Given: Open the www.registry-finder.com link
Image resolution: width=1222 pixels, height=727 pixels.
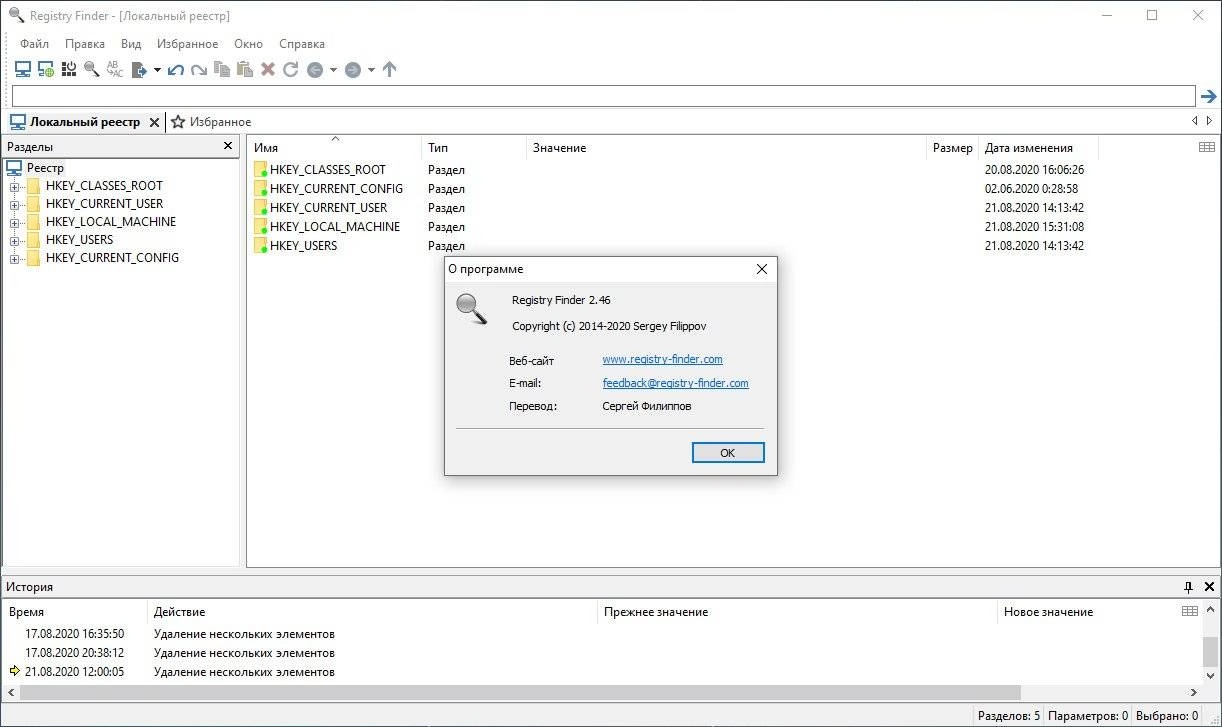Looking at the screenshot, I should (662, 359).
